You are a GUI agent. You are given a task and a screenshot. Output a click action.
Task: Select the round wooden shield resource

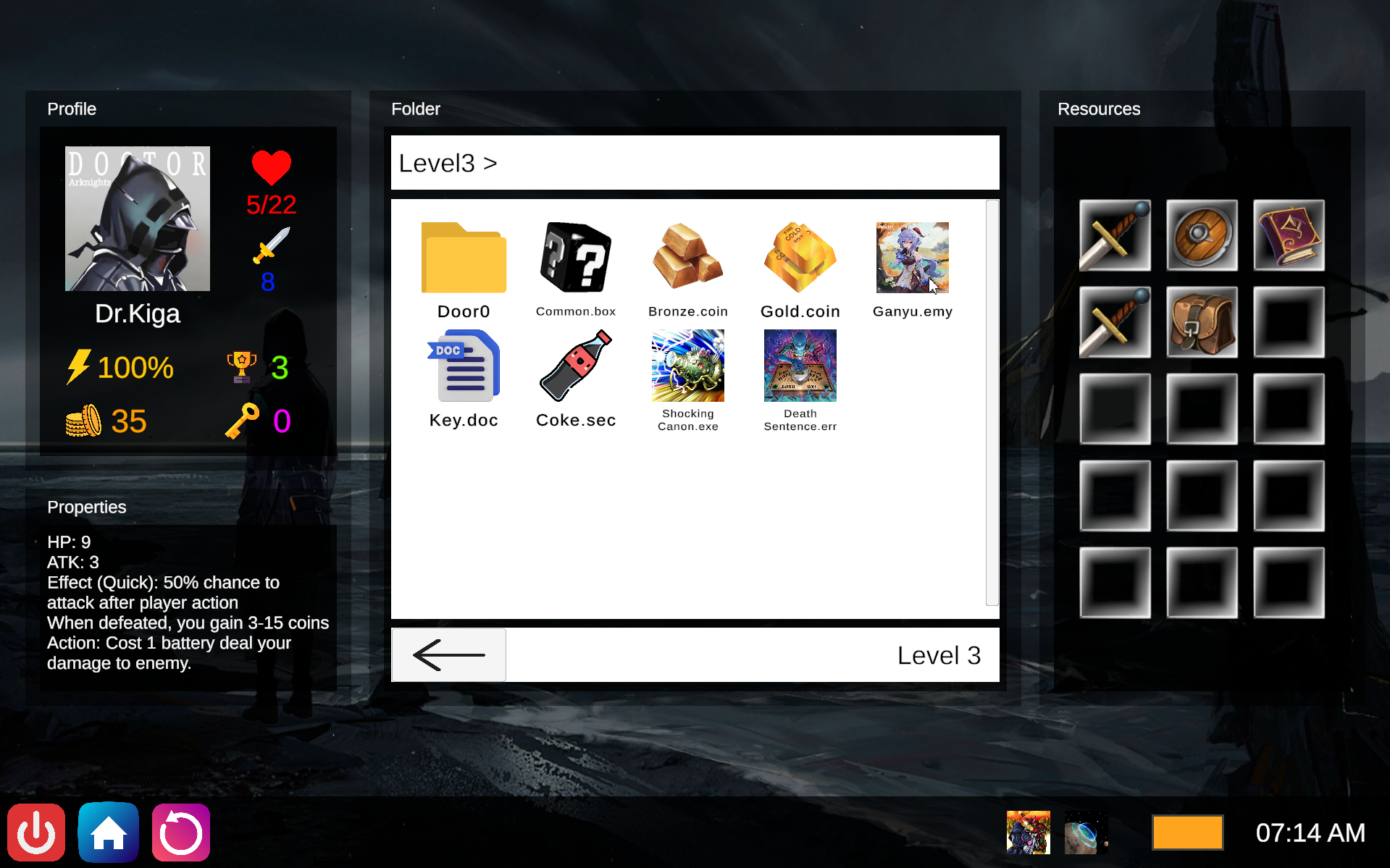coord(1202,235)
